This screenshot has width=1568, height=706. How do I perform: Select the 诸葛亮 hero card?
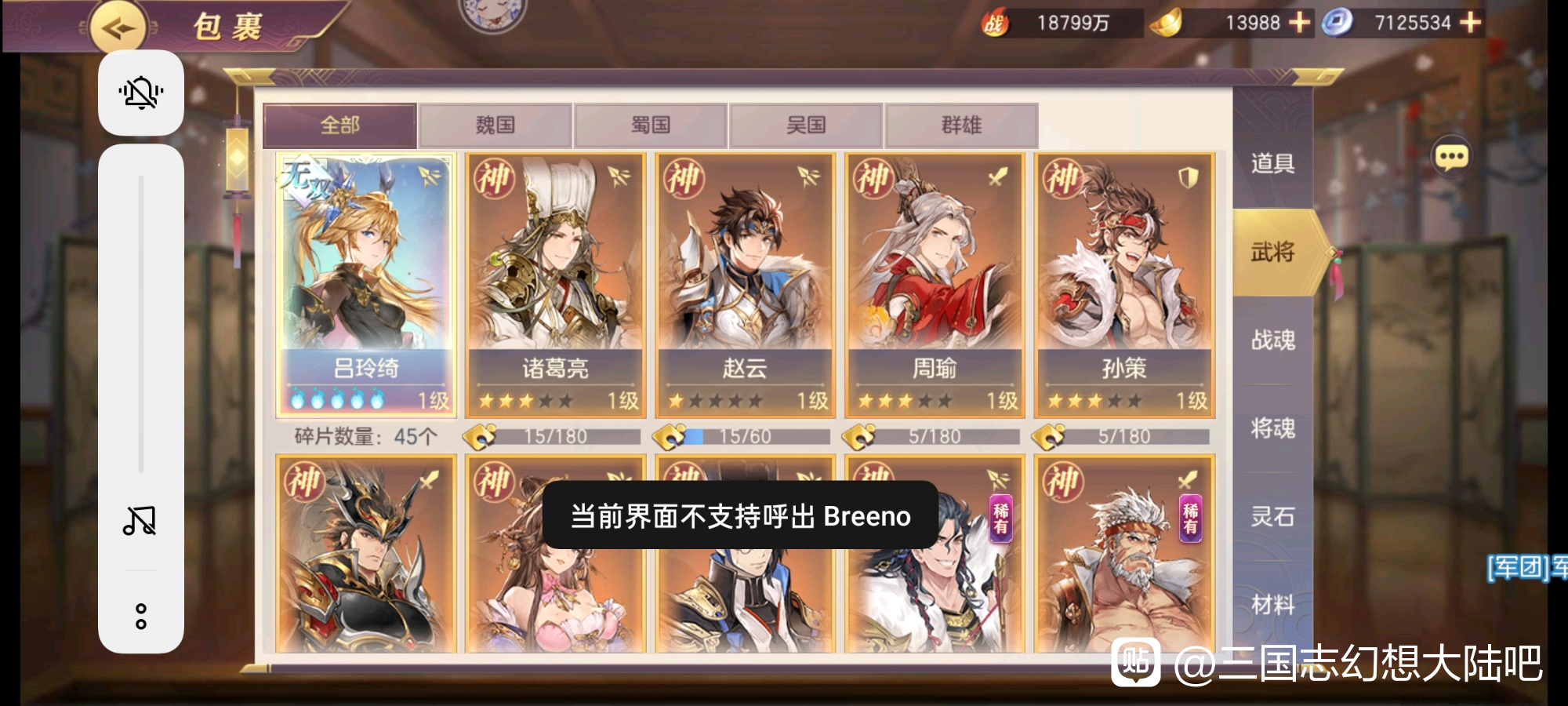click(555, 284)
